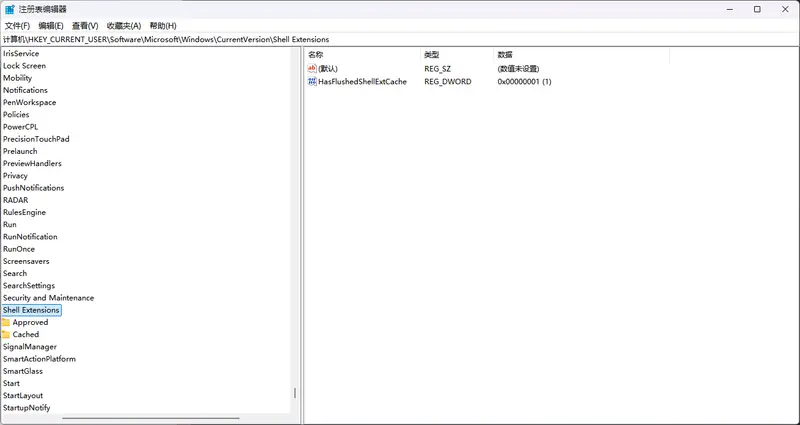Select the RunOnce key
800x425 pixels.
tap(19, 249)
